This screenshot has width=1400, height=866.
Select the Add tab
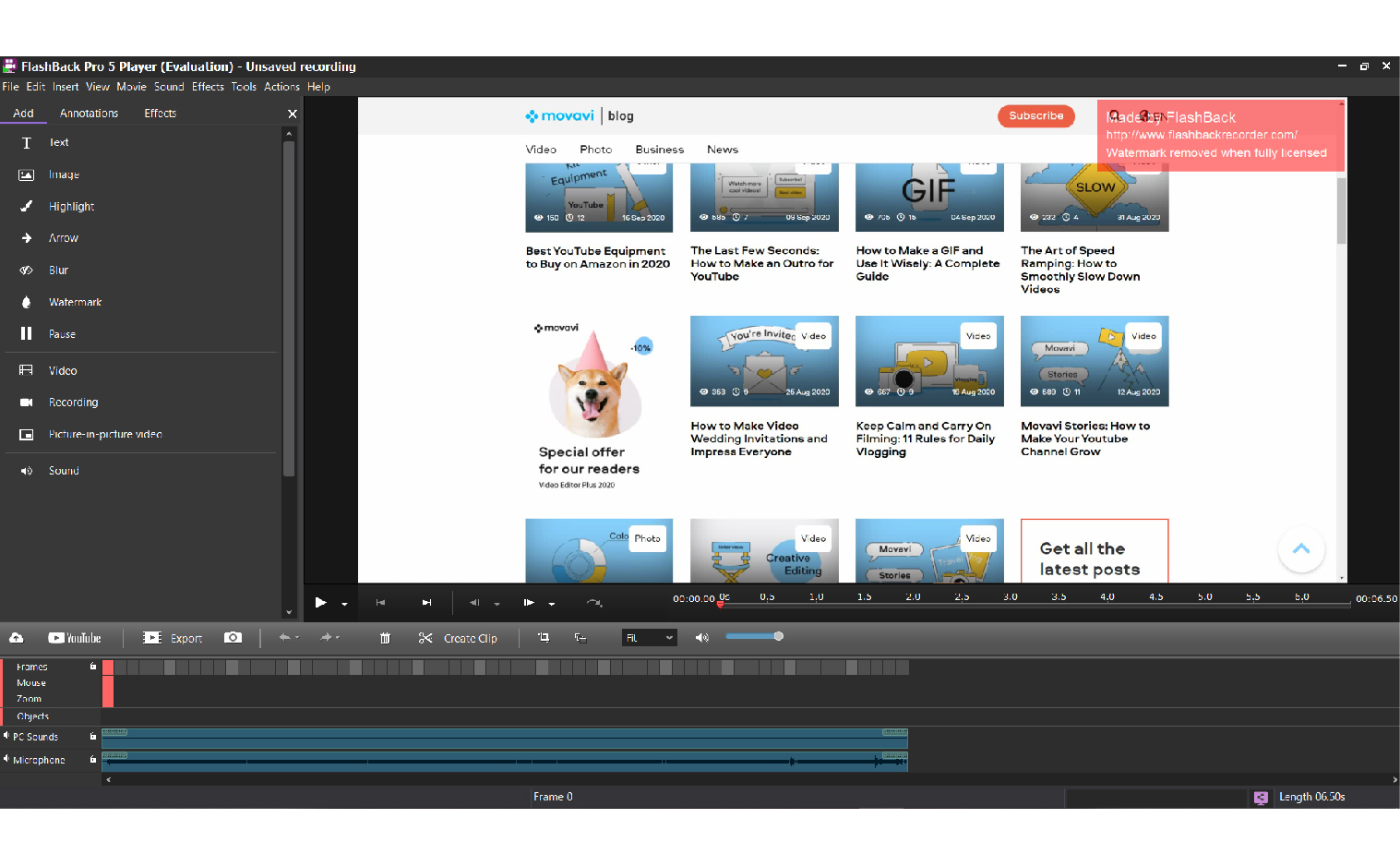[23, 114]
